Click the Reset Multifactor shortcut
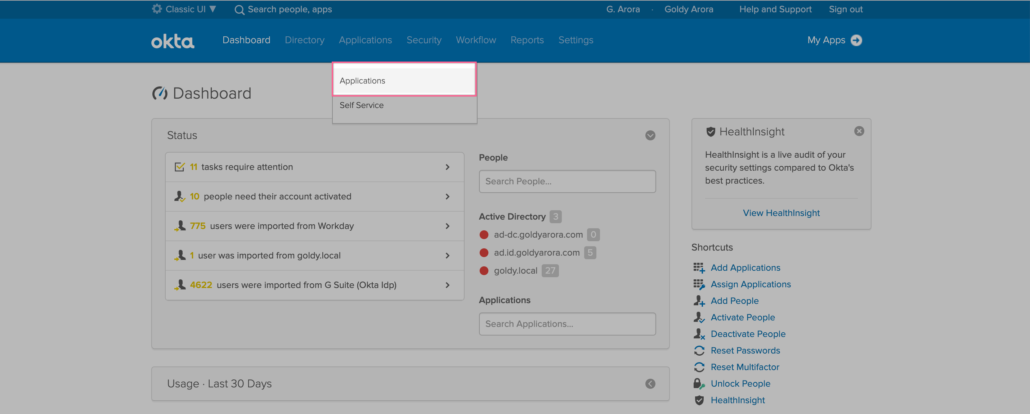The width and height of the screenshot is (1030, 414). [x=745, y=367]
